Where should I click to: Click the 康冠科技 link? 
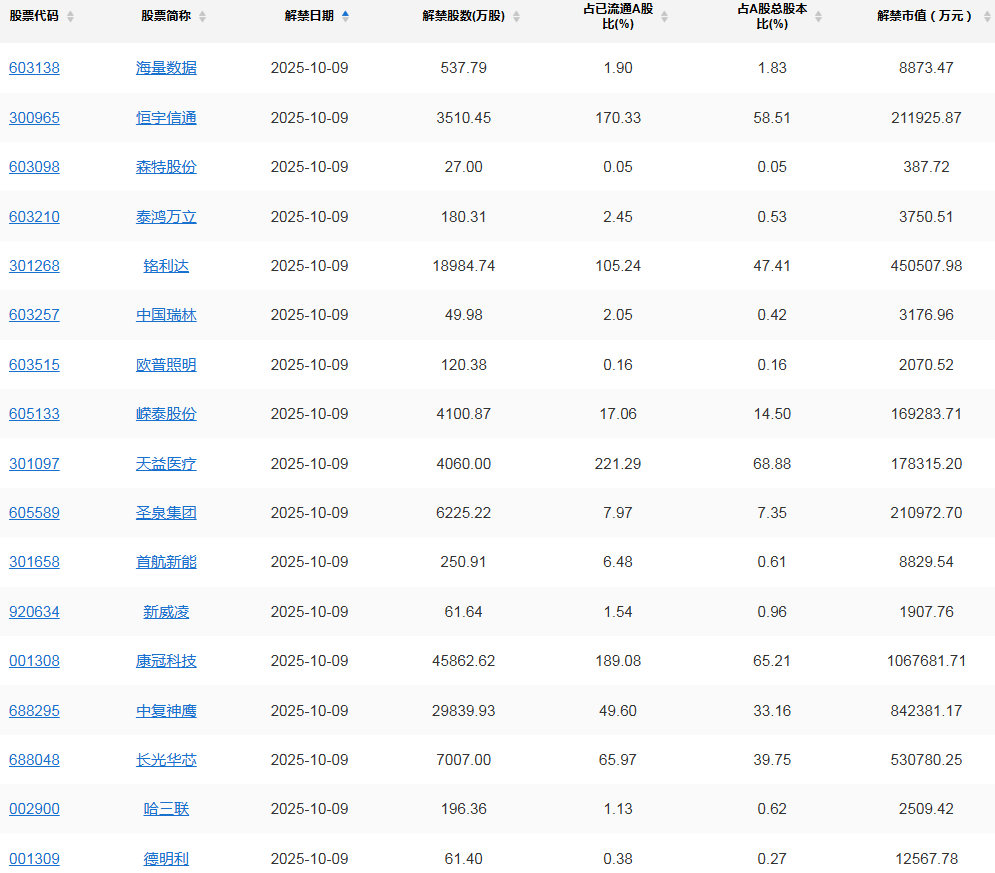[166, 661]
